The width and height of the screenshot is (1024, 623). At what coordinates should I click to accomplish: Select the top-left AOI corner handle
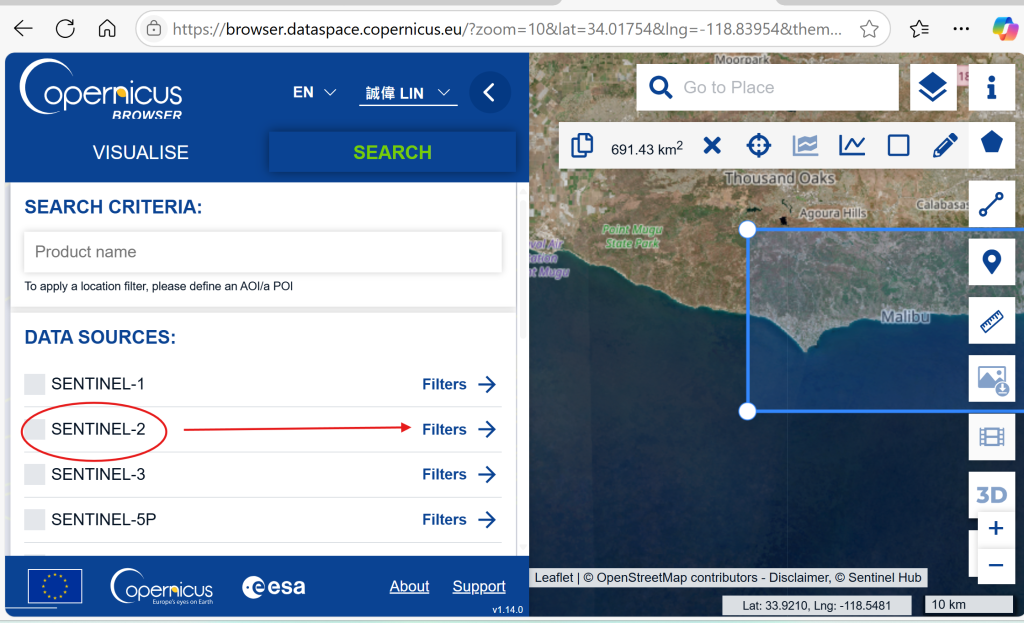pos(748,229)
